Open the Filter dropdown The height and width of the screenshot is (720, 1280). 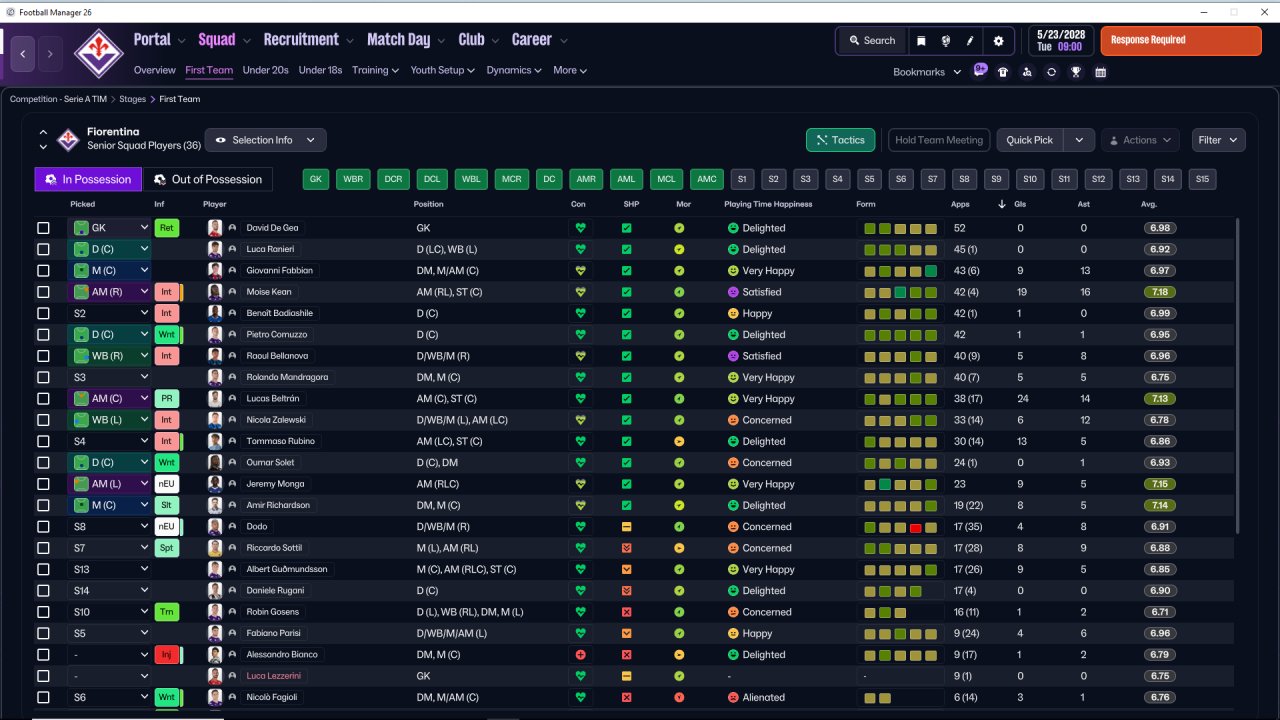point(1218,140)
